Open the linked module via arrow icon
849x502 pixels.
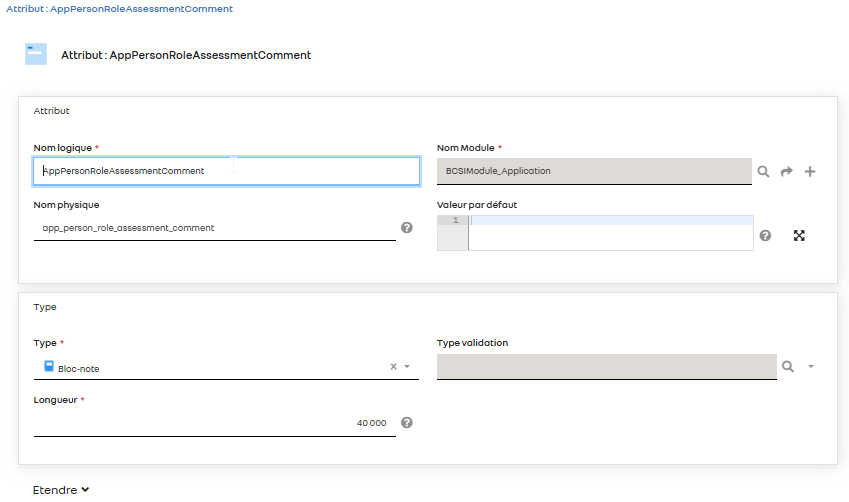pos(787,172)
